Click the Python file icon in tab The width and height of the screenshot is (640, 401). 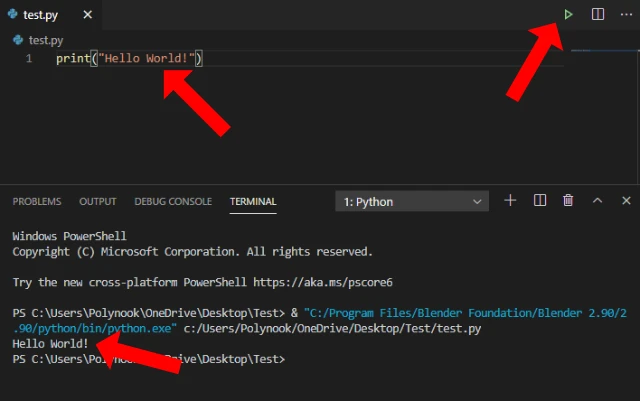13,14
